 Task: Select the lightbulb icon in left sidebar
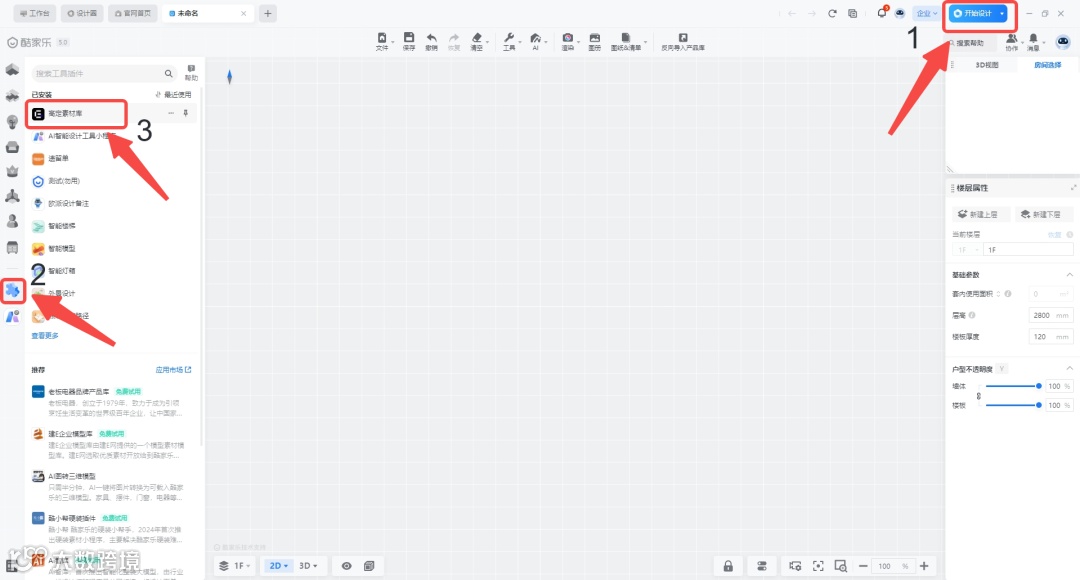12,122
